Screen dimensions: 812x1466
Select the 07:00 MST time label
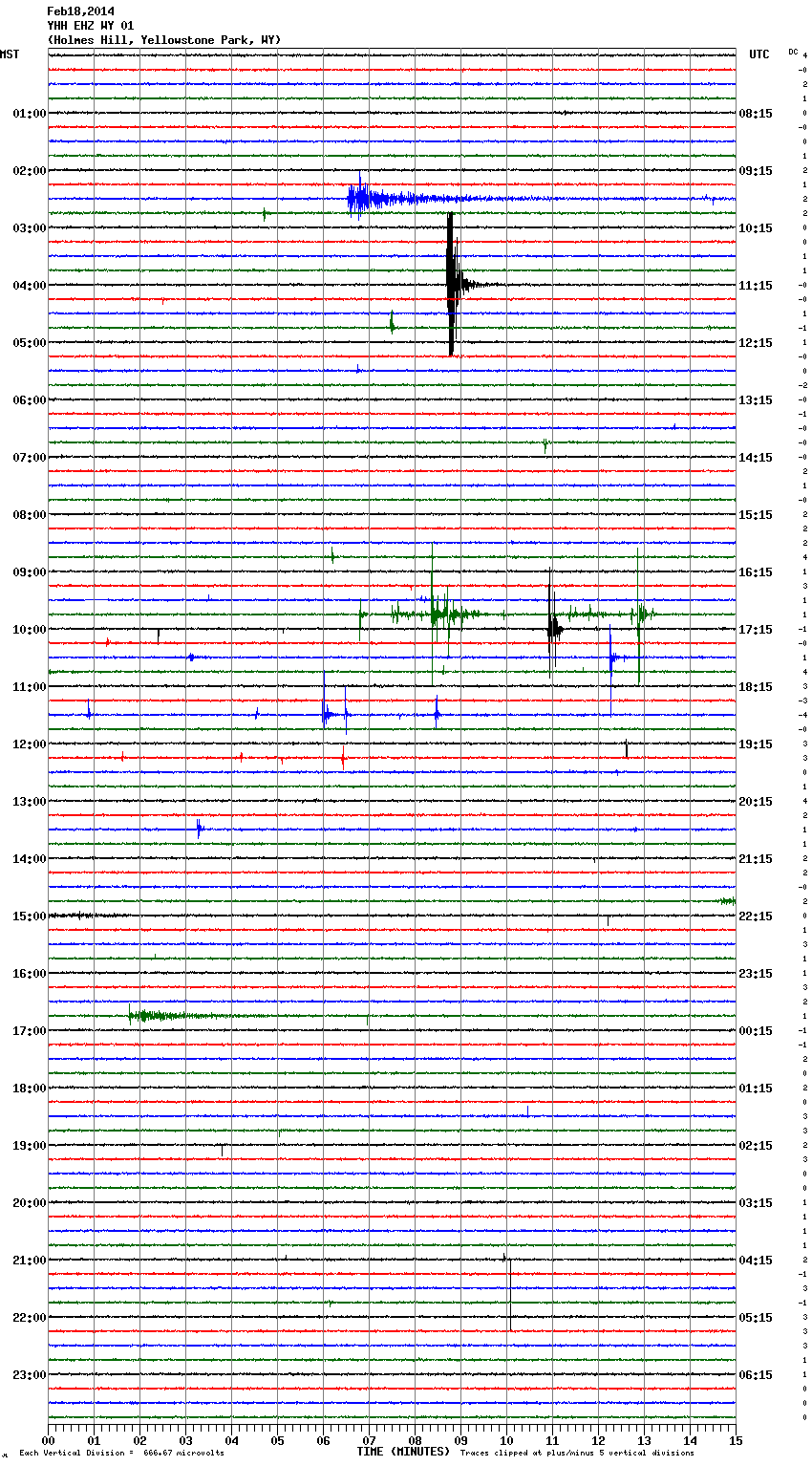coord(29,458)
